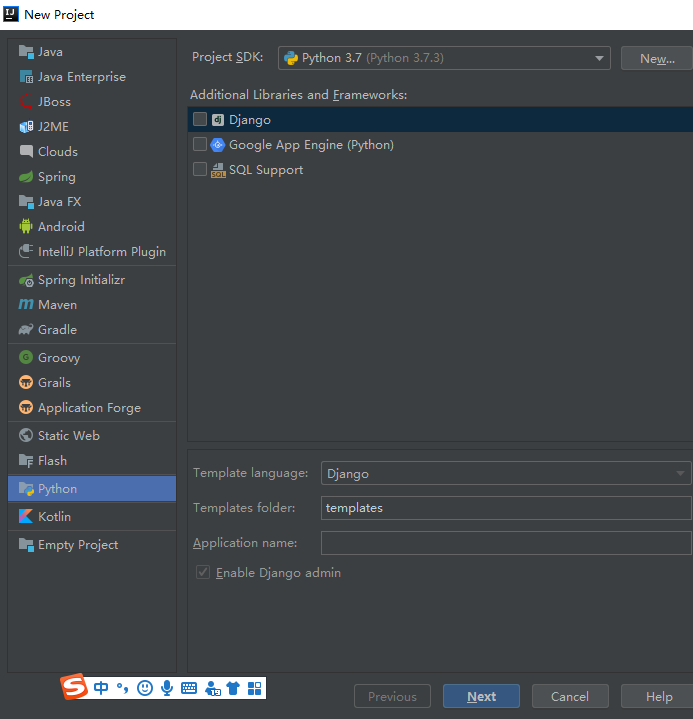Image resolution: width=693 pixels, height=719 pixels.
Task: Select the Java project type icon
Action: [26, 52]
